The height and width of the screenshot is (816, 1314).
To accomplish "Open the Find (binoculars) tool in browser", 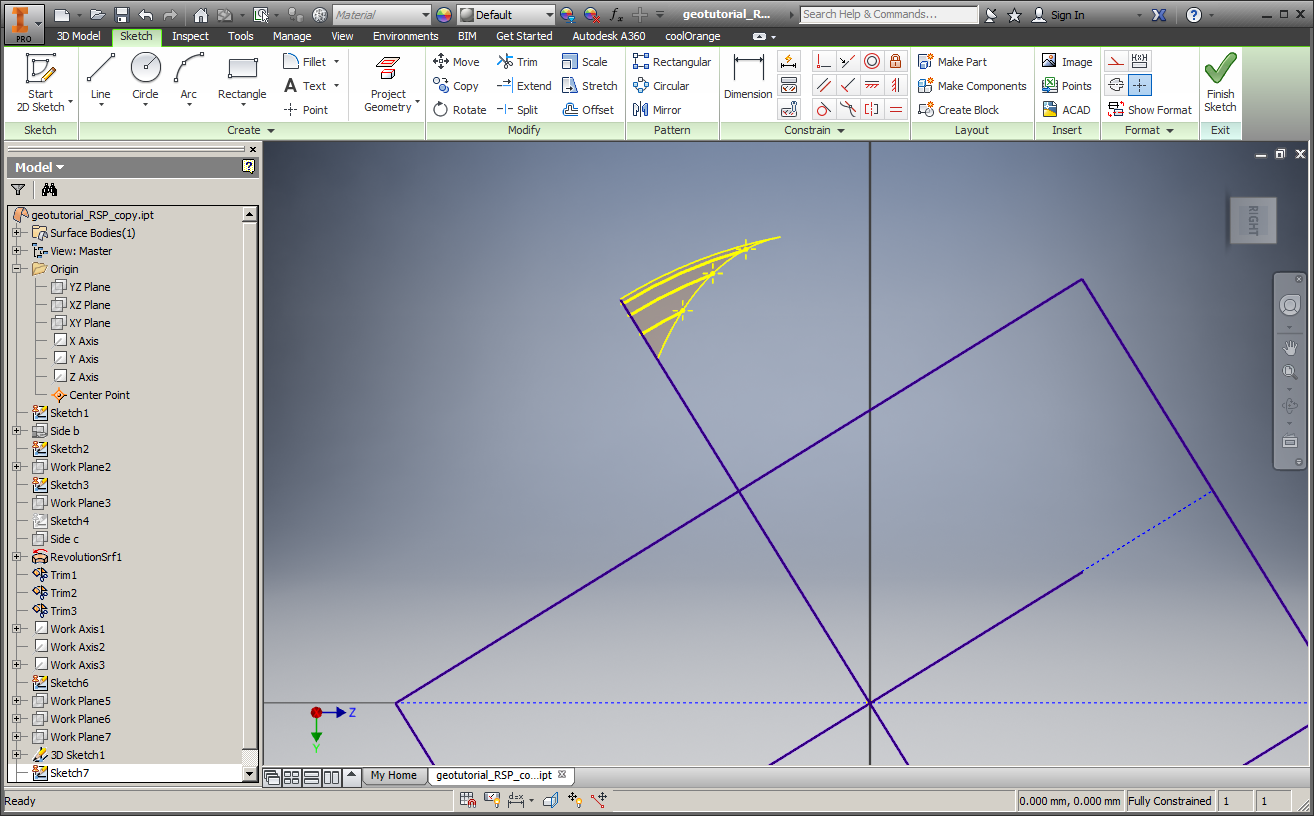I will click(x=49, y=189).
